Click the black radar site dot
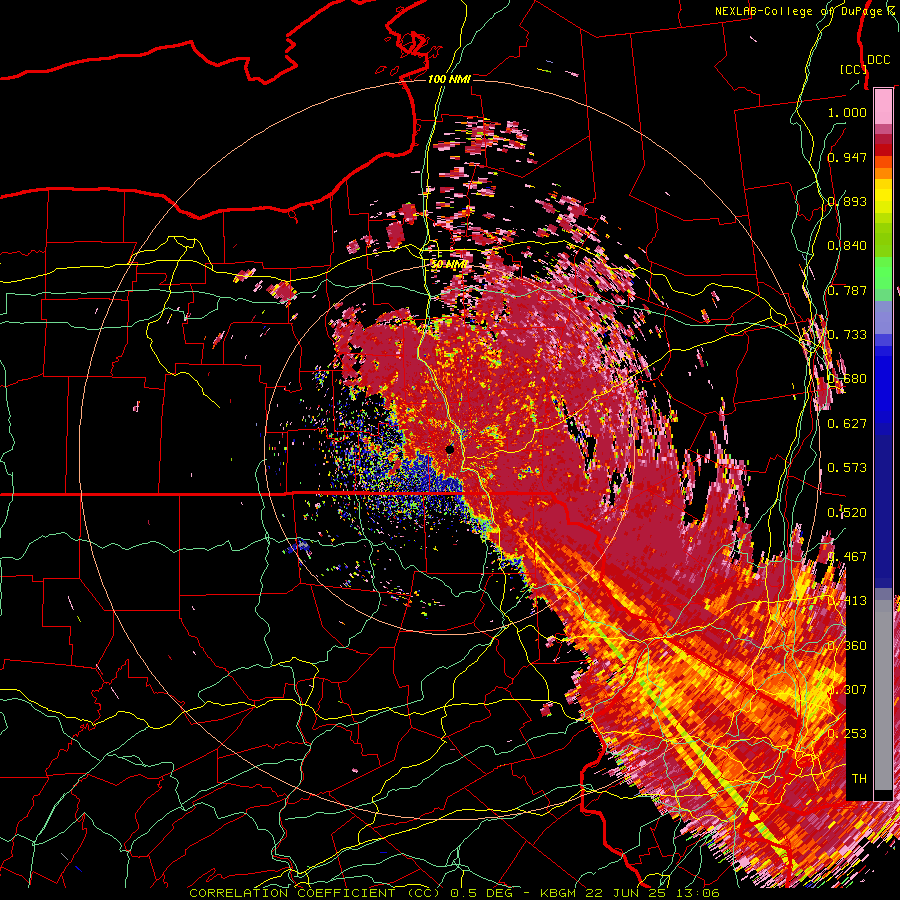Screen dimensions: 900x900 click(450, 449)
